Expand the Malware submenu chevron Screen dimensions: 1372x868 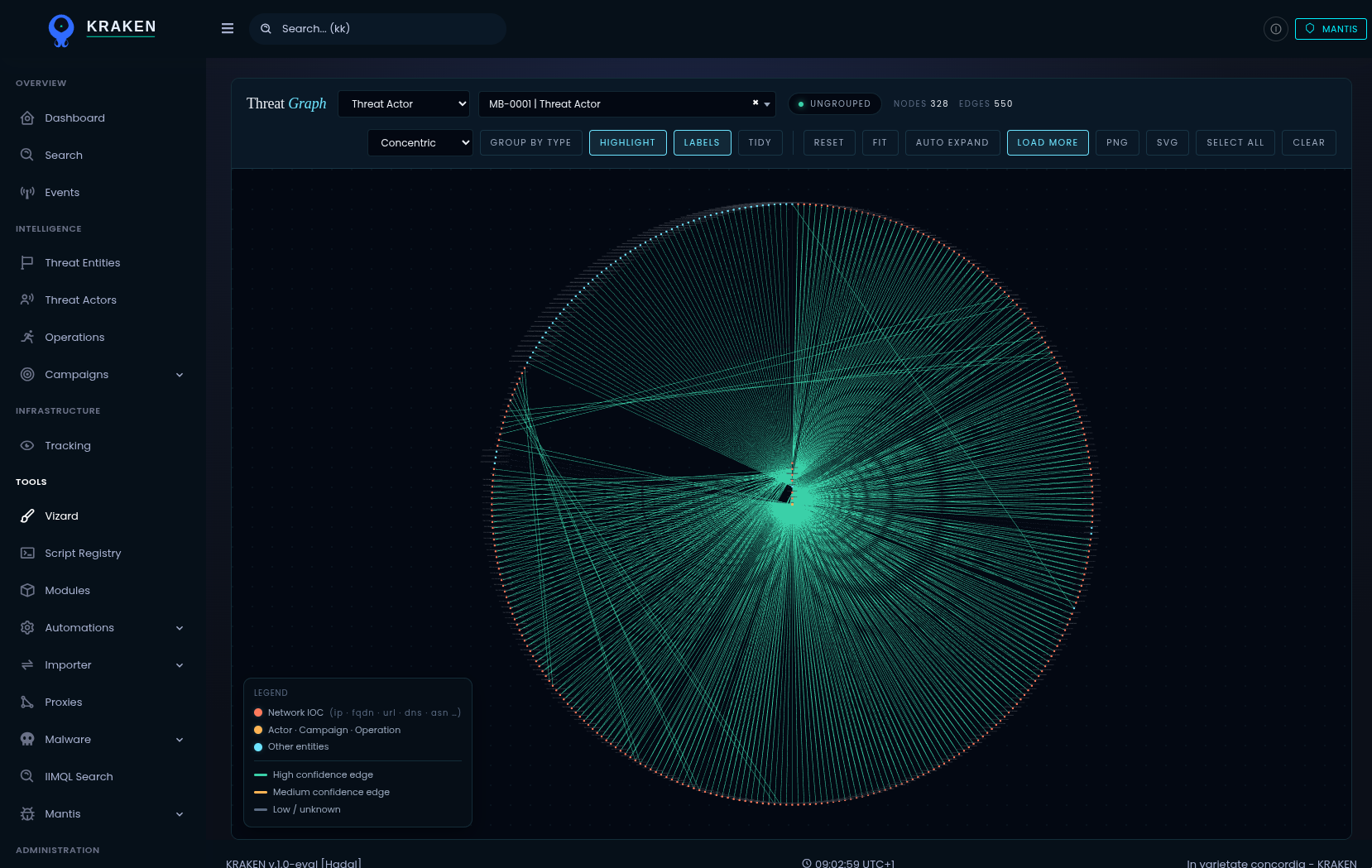(x=180, y=740)
